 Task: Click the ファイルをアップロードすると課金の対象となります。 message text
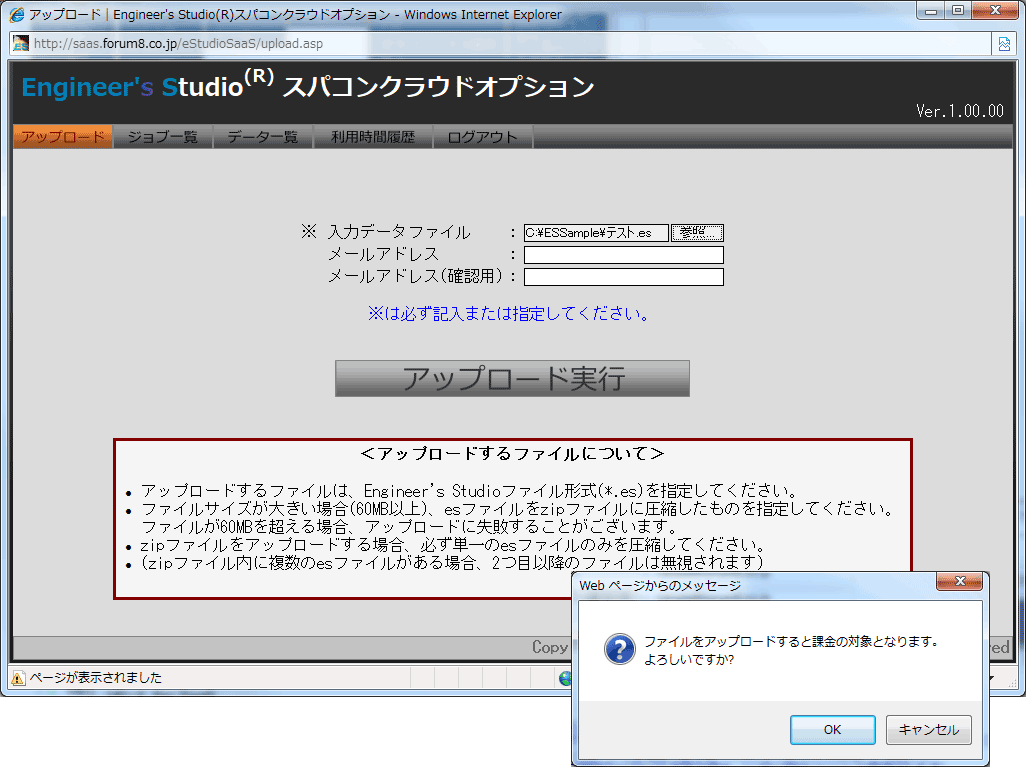tap(792, 641)
